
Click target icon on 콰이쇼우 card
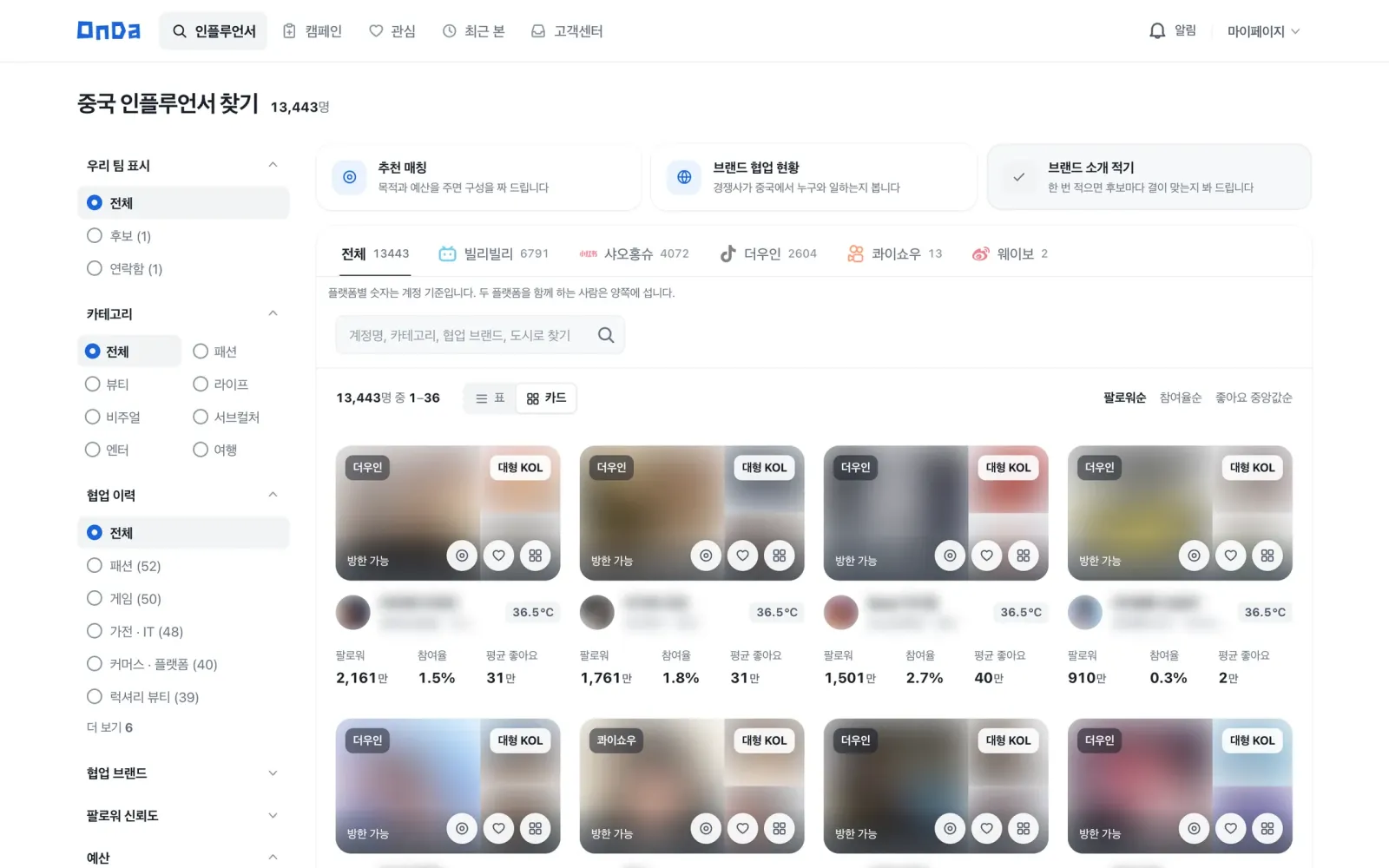(x=706, y=828)
